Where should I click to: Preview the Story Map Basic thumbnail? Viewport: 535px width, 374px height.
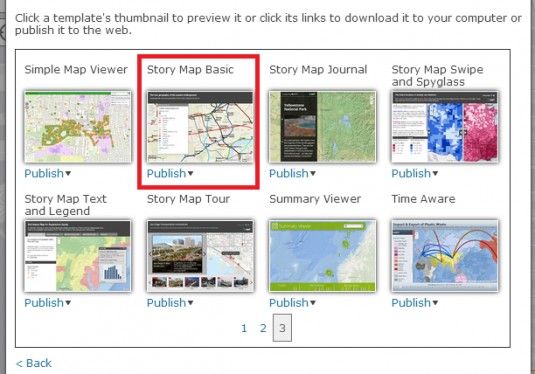200,127
